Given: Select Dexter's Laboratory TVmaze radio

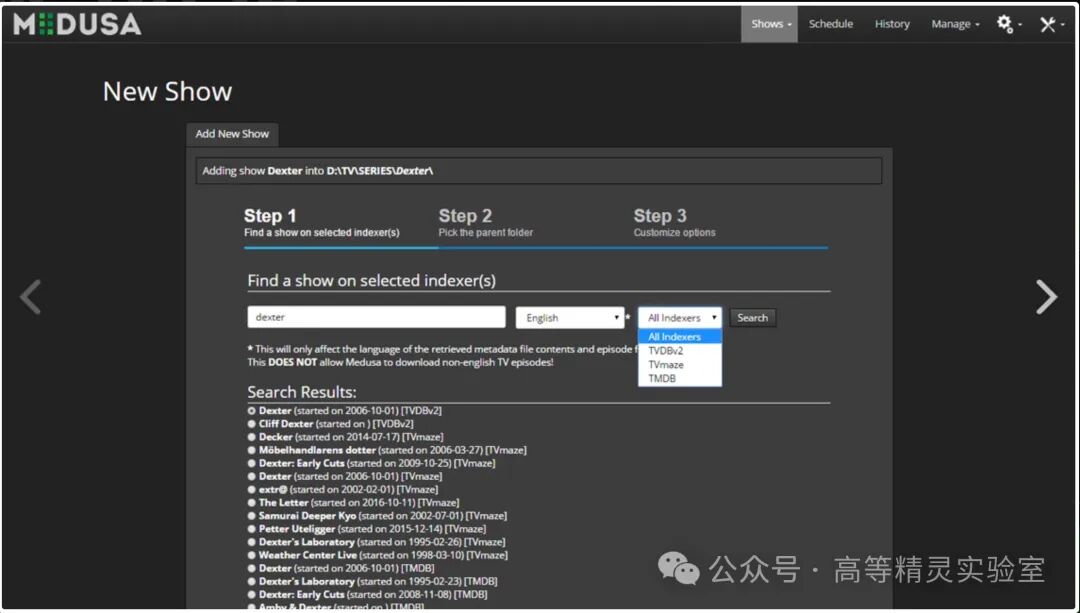Looking at the screenshot, I should coord(251,542).
